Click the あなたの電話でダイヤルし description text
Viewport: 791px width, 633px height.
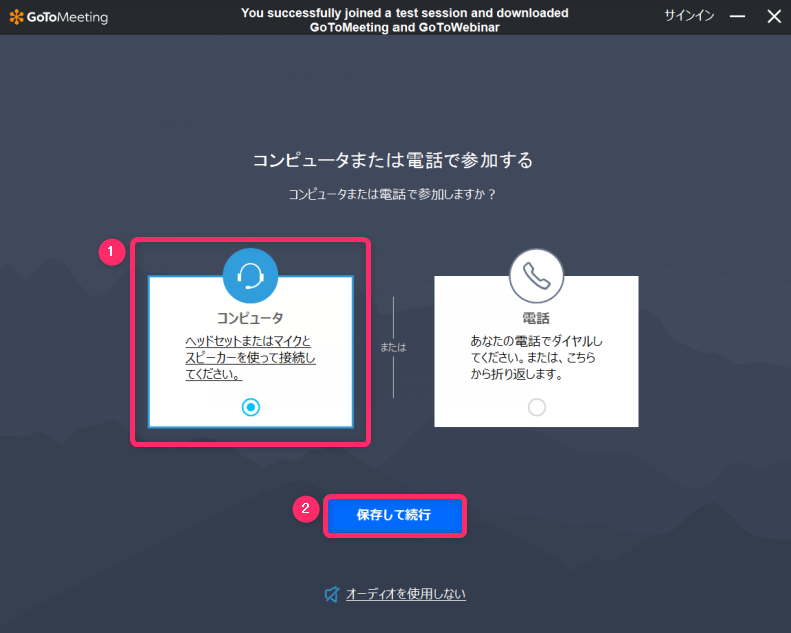point(536,358)
